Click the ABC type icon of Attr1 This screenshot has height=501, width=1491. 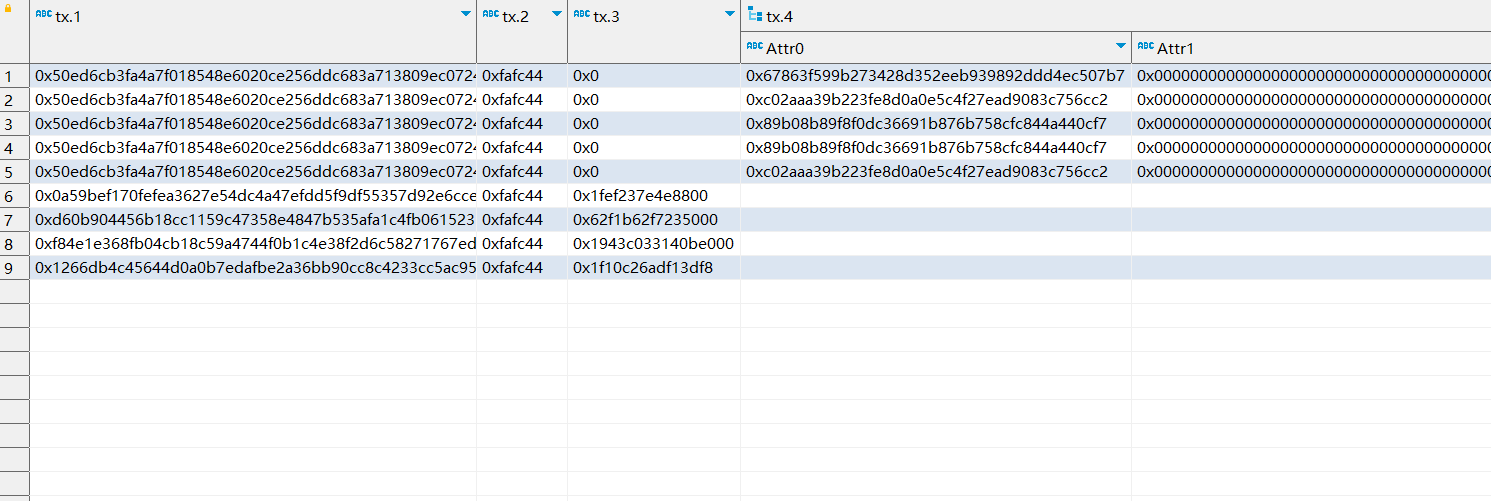pos(1146,47)
